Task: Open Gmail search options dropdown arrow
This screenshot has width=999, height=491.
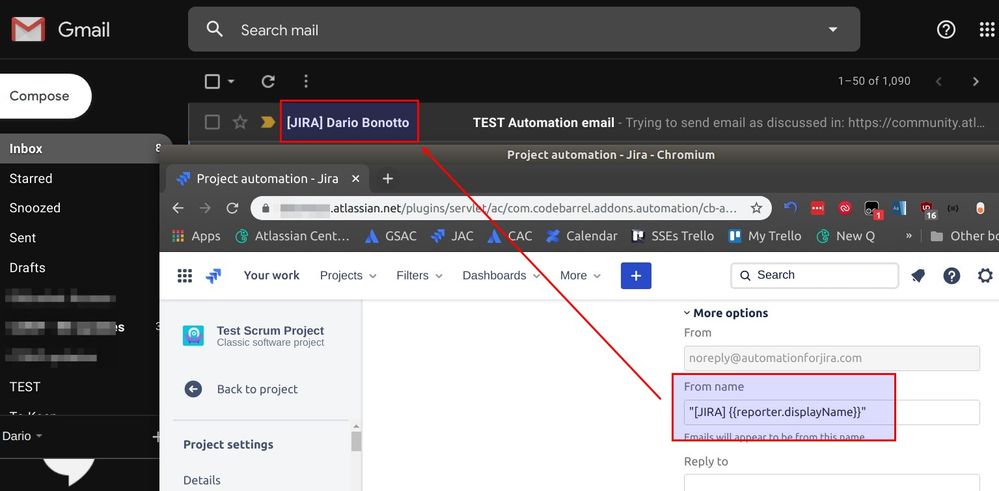Action: [832, 29]
